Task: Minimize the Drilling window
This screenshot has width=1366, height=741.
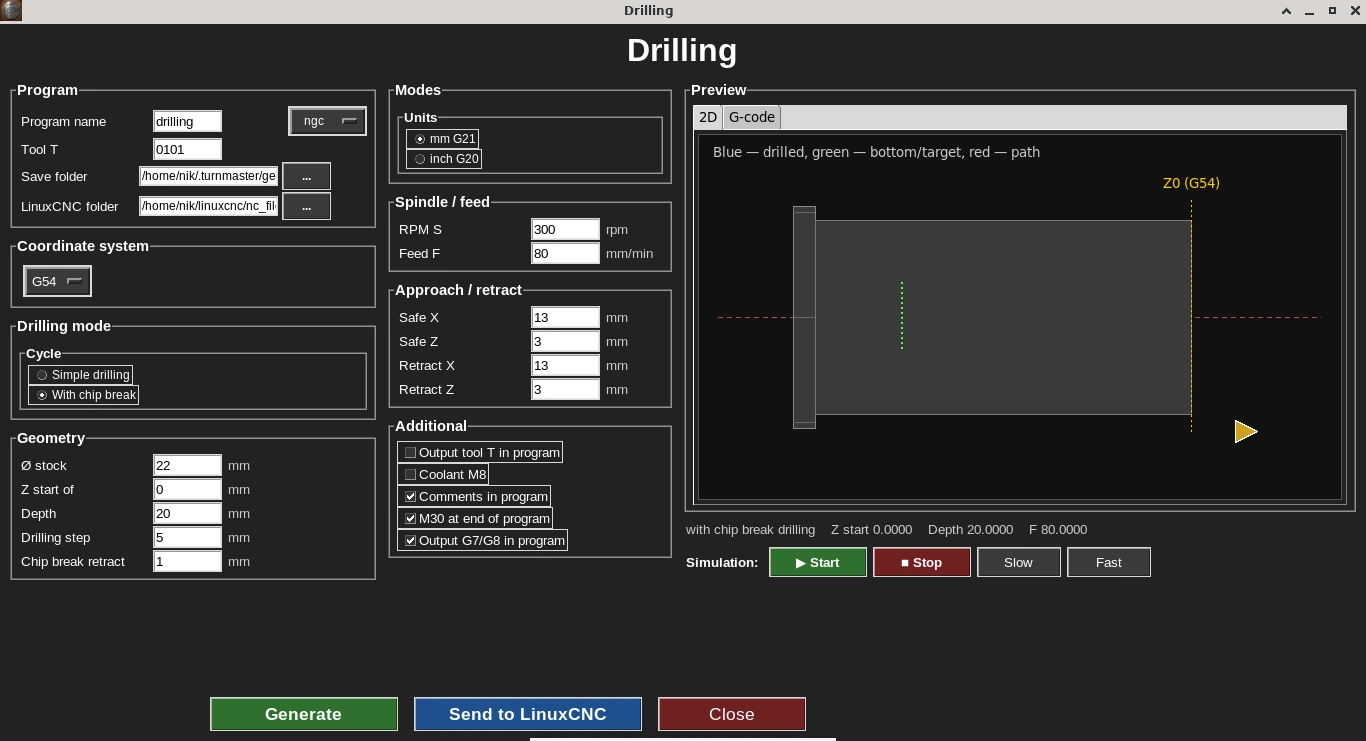Action: [1310, 11]
